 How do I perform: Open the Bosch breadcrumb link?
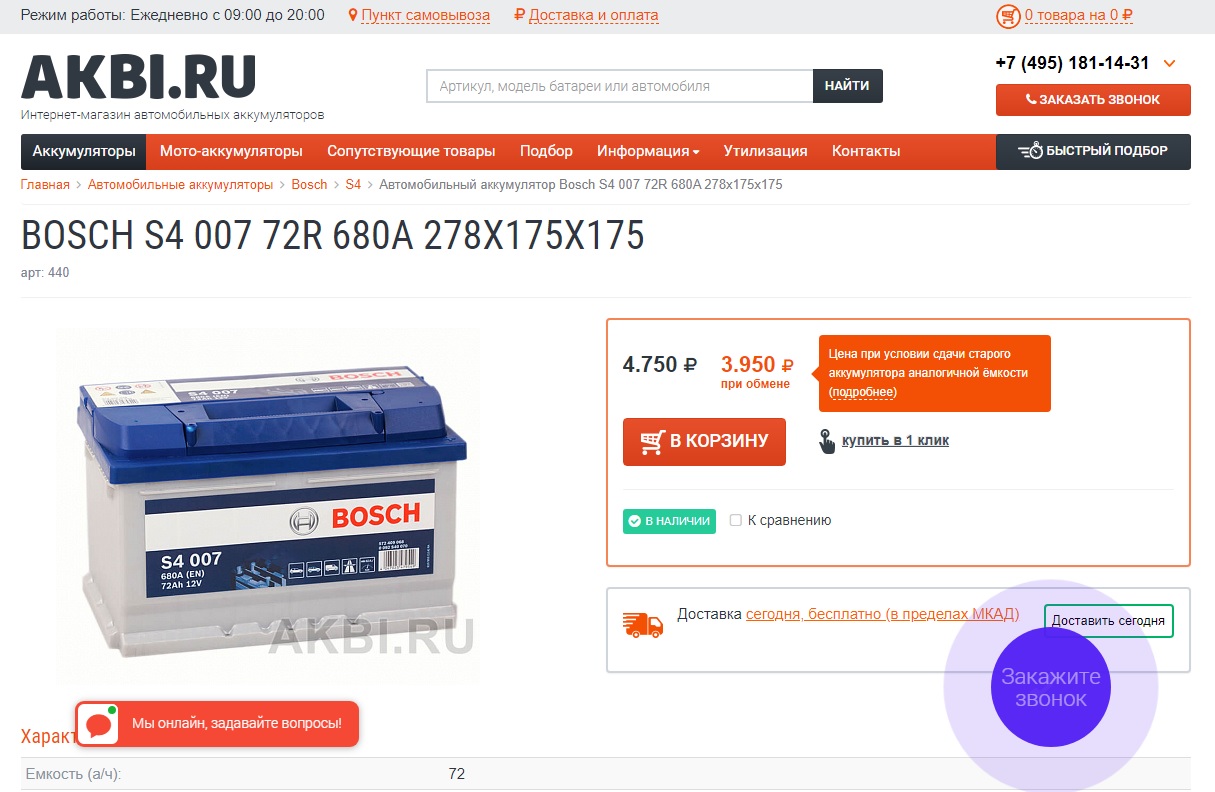point(309,185)
